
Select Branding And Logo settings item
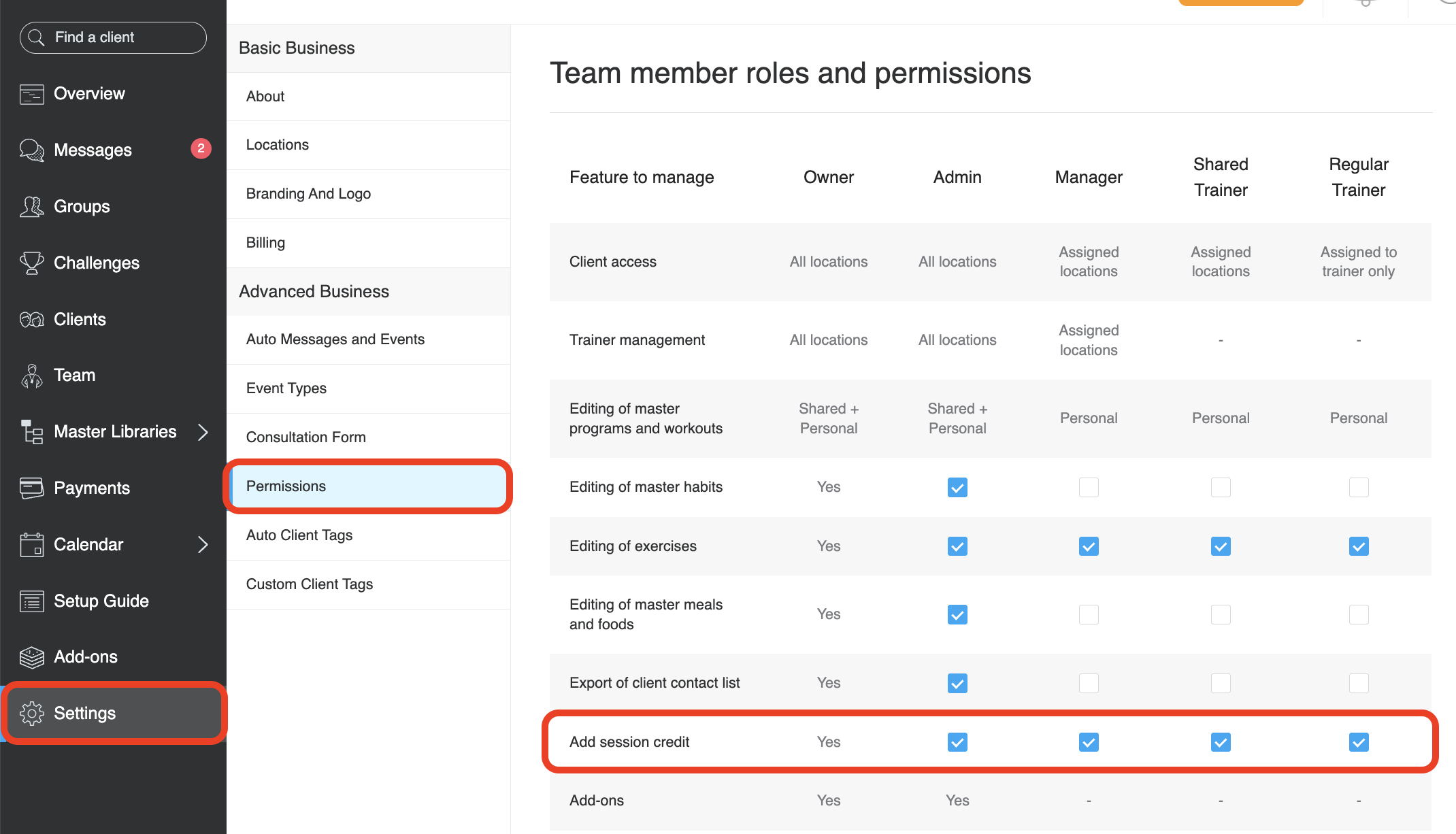[308, 194]
